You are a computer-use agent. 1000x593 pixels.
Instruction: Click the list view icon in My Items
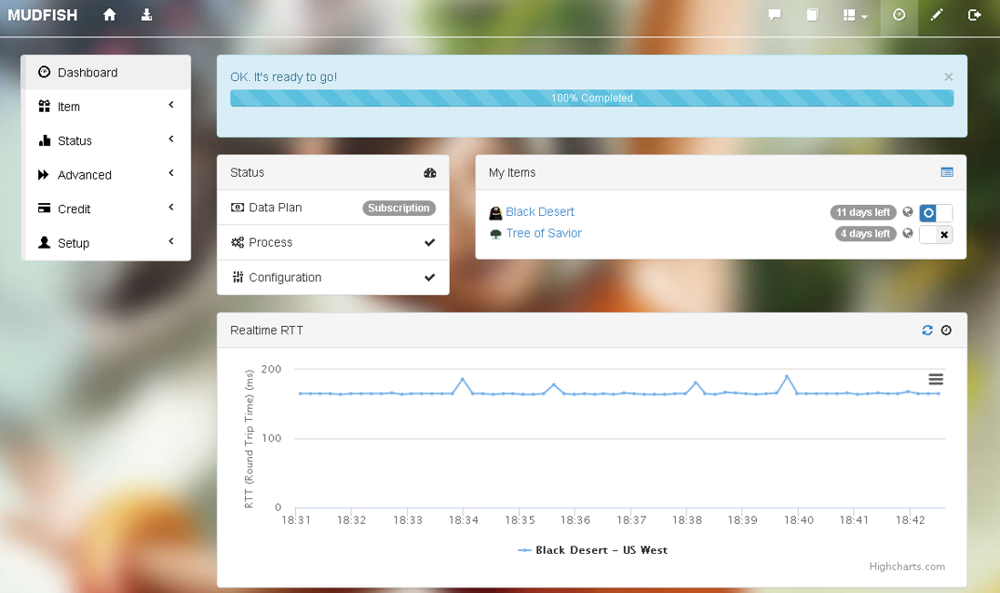(947, 172)
